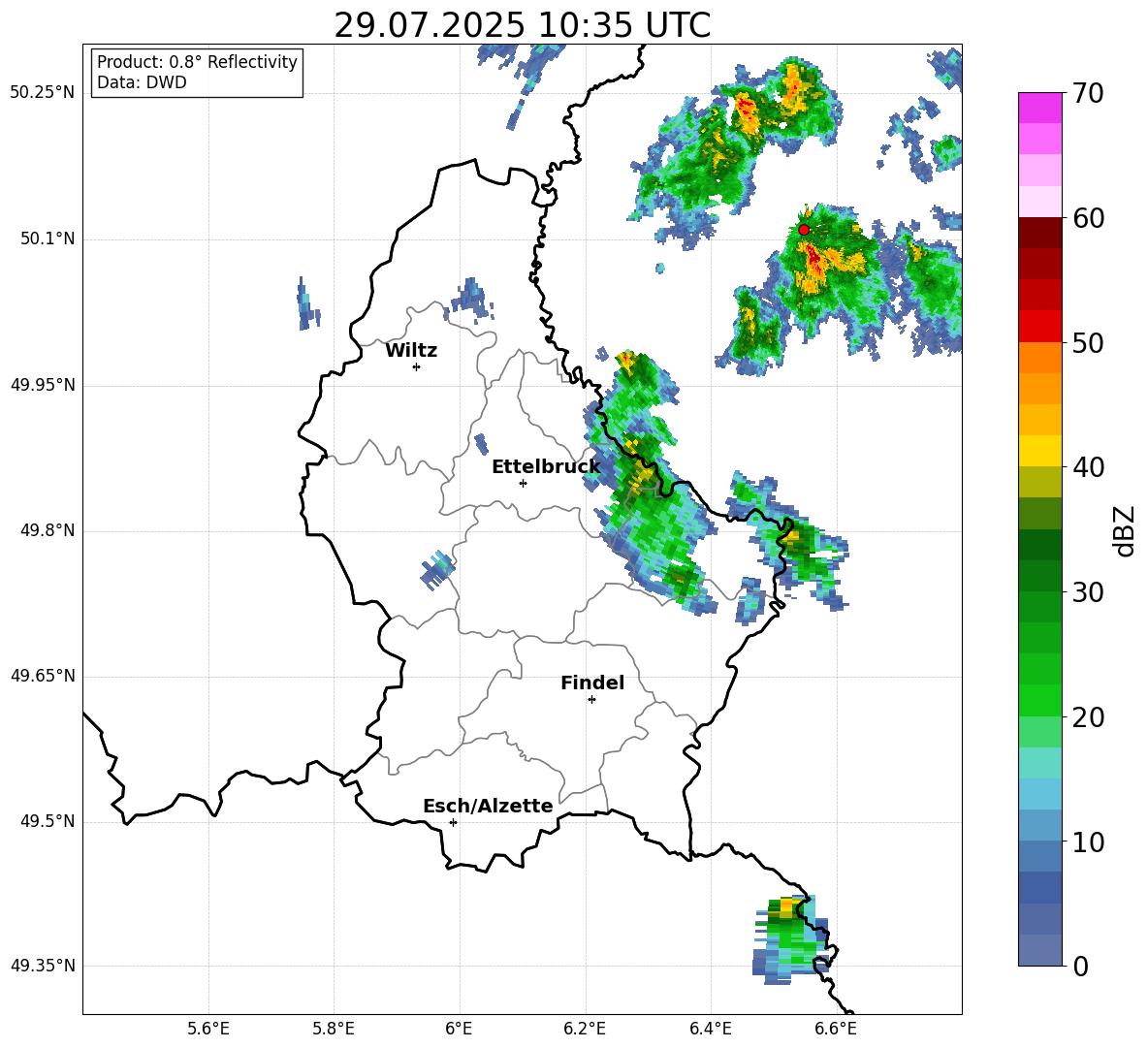Click the 49.5°N latitude label

(48, 821)
